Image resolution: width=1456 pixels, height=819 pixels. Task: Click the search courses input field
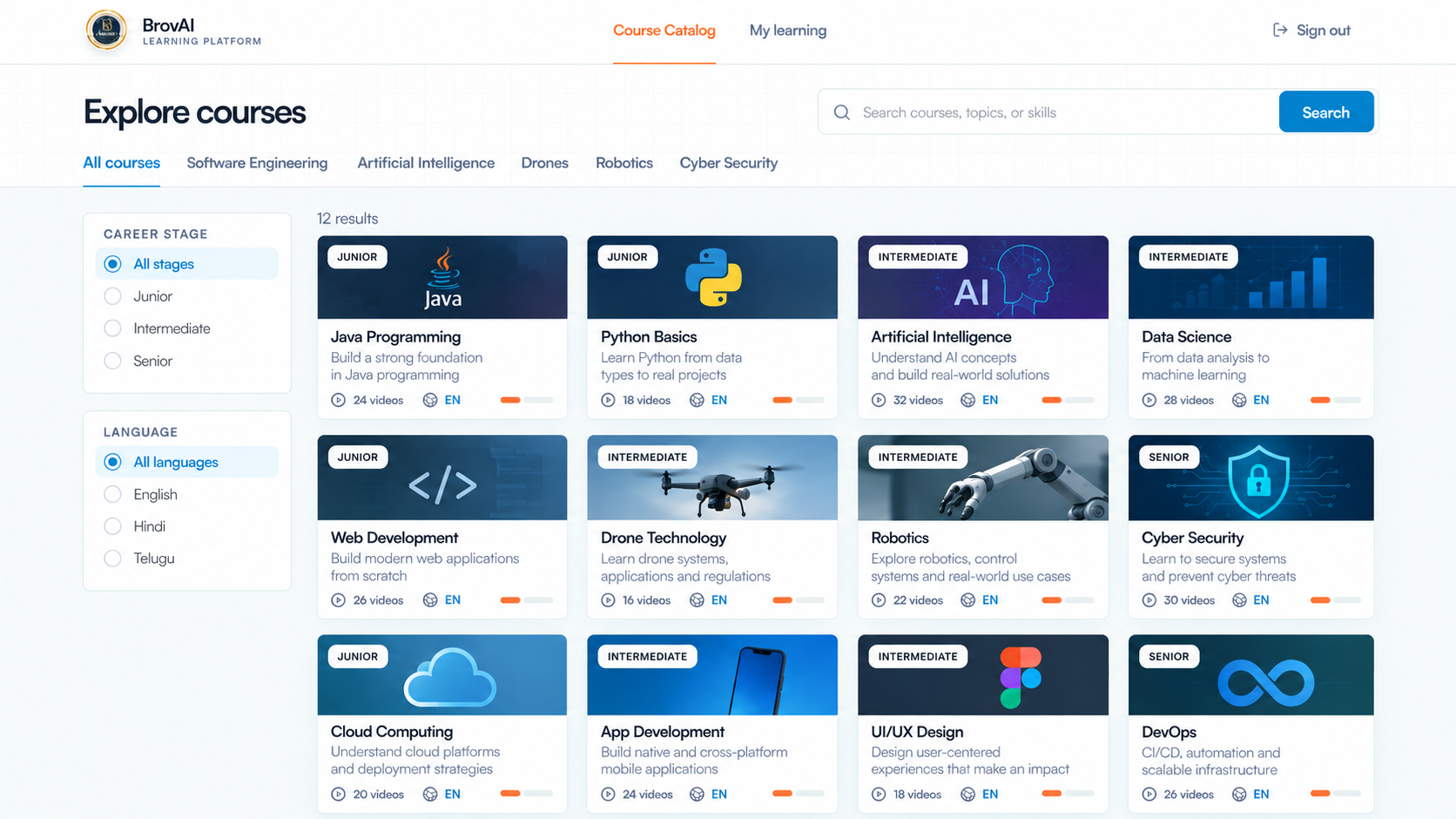click(x=1048, y=112)
